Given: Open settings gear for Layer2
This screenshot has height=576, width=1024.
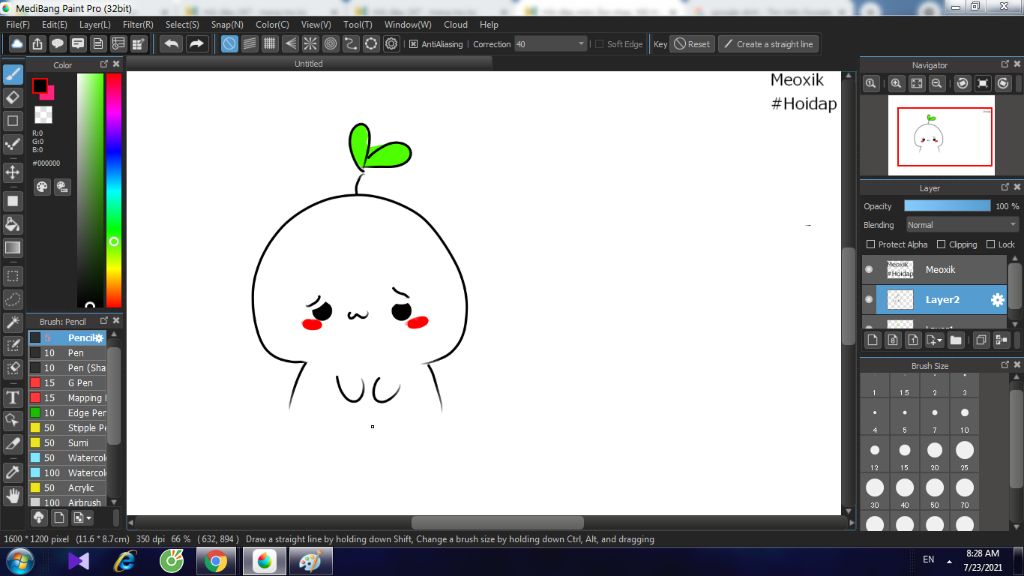Looking at the screenshot, I should click(996, 299).
